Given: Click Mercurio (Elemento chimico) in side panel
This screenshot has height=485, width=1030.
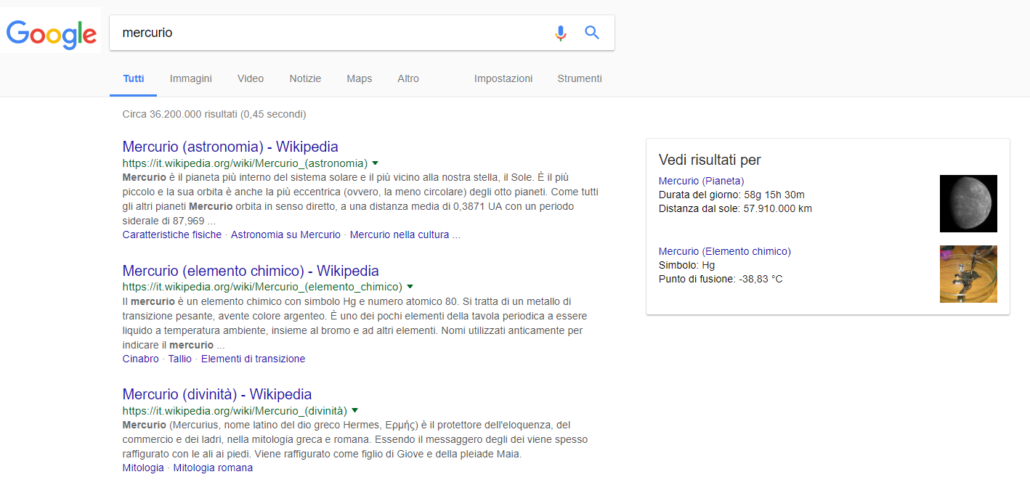Looking at the screenshot, I should 725,251.
